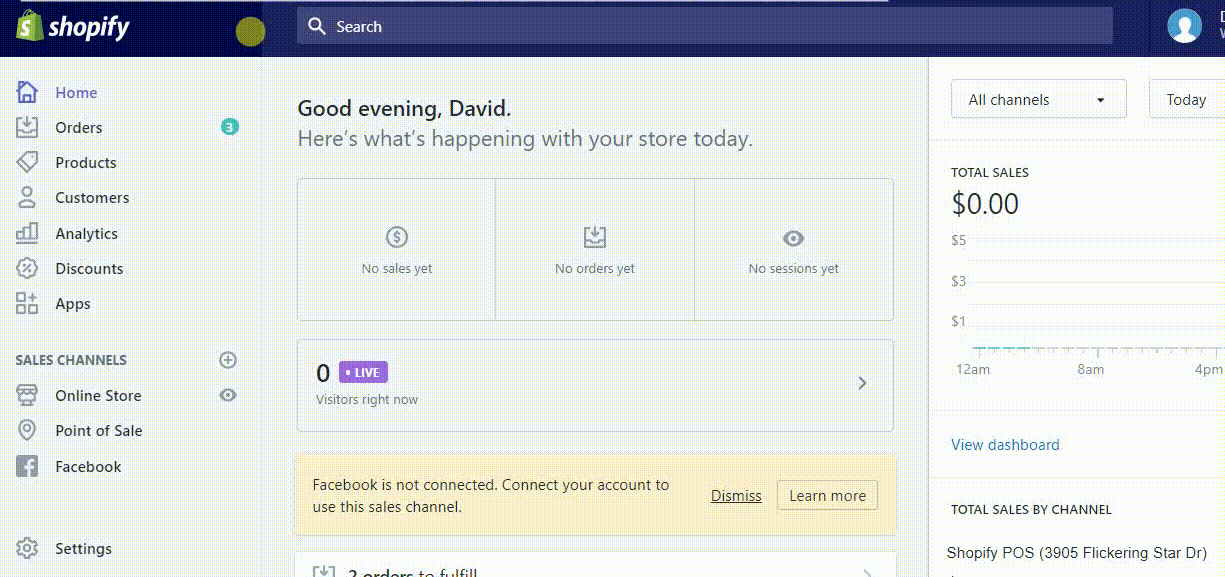Click the Learn more button
The height and width of the screenshot is (577, 1225).
(827, 495)
